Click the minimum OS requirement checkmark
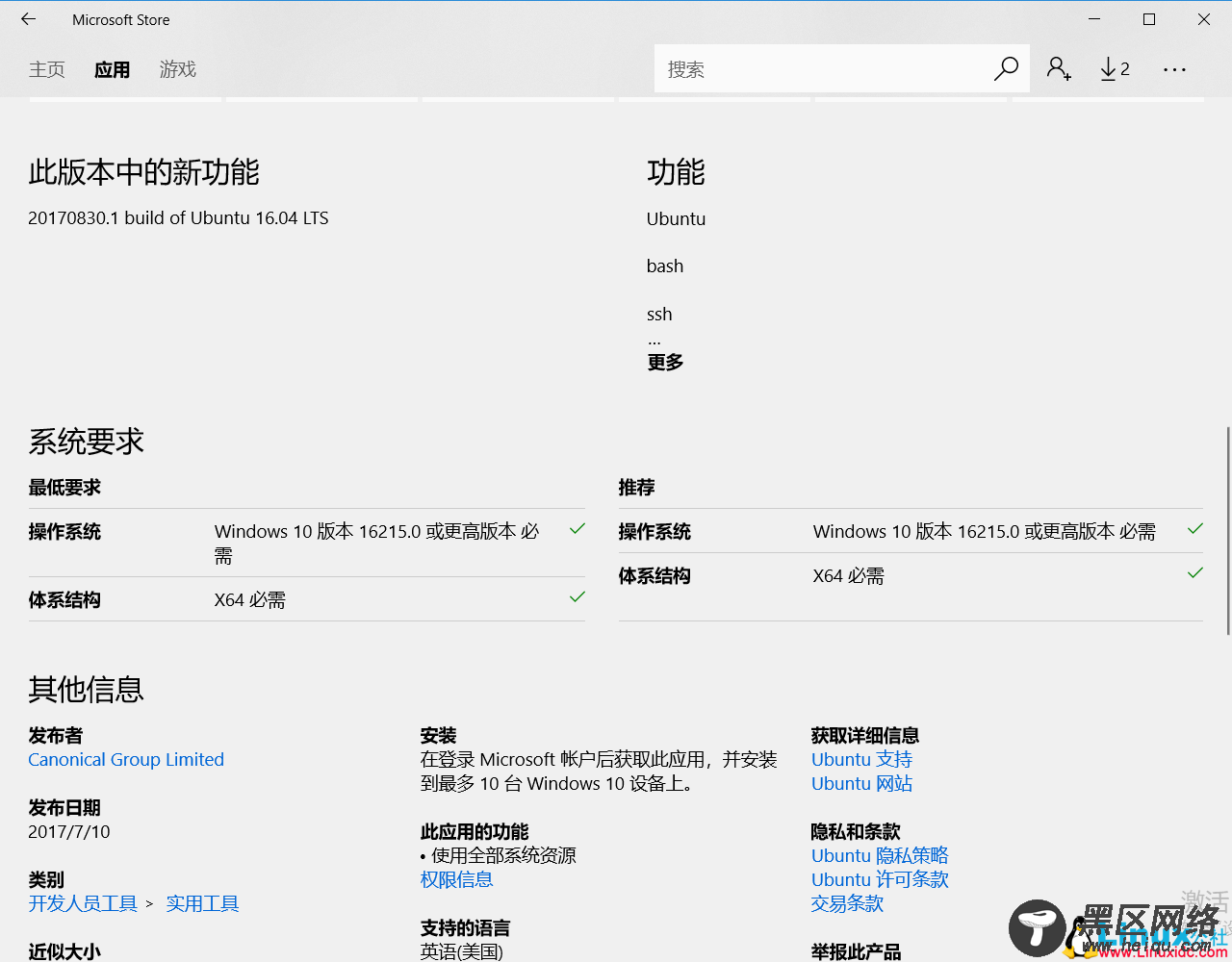1232x962 pixels. click(x=577, y=529)
